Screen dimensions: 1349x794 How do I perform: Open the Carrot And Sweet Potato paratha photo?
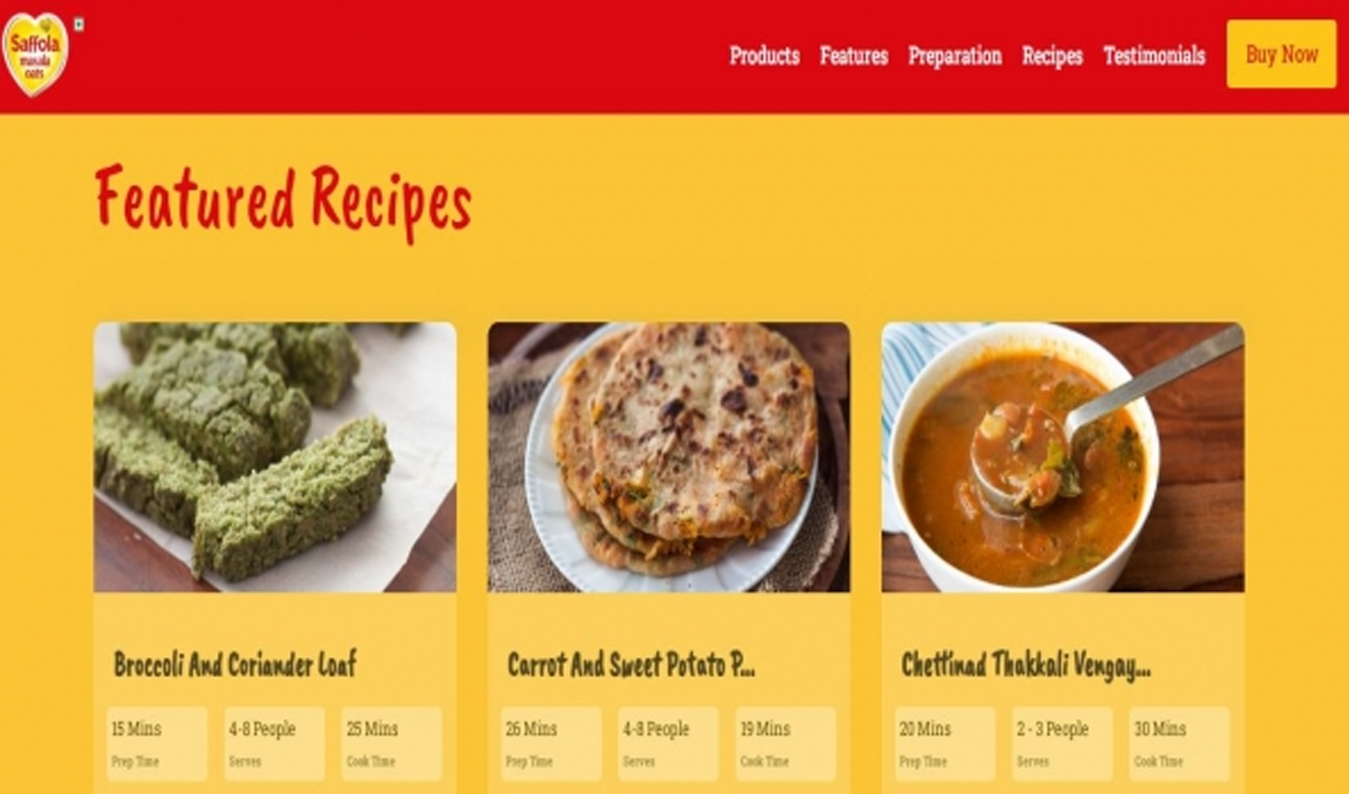669,457
